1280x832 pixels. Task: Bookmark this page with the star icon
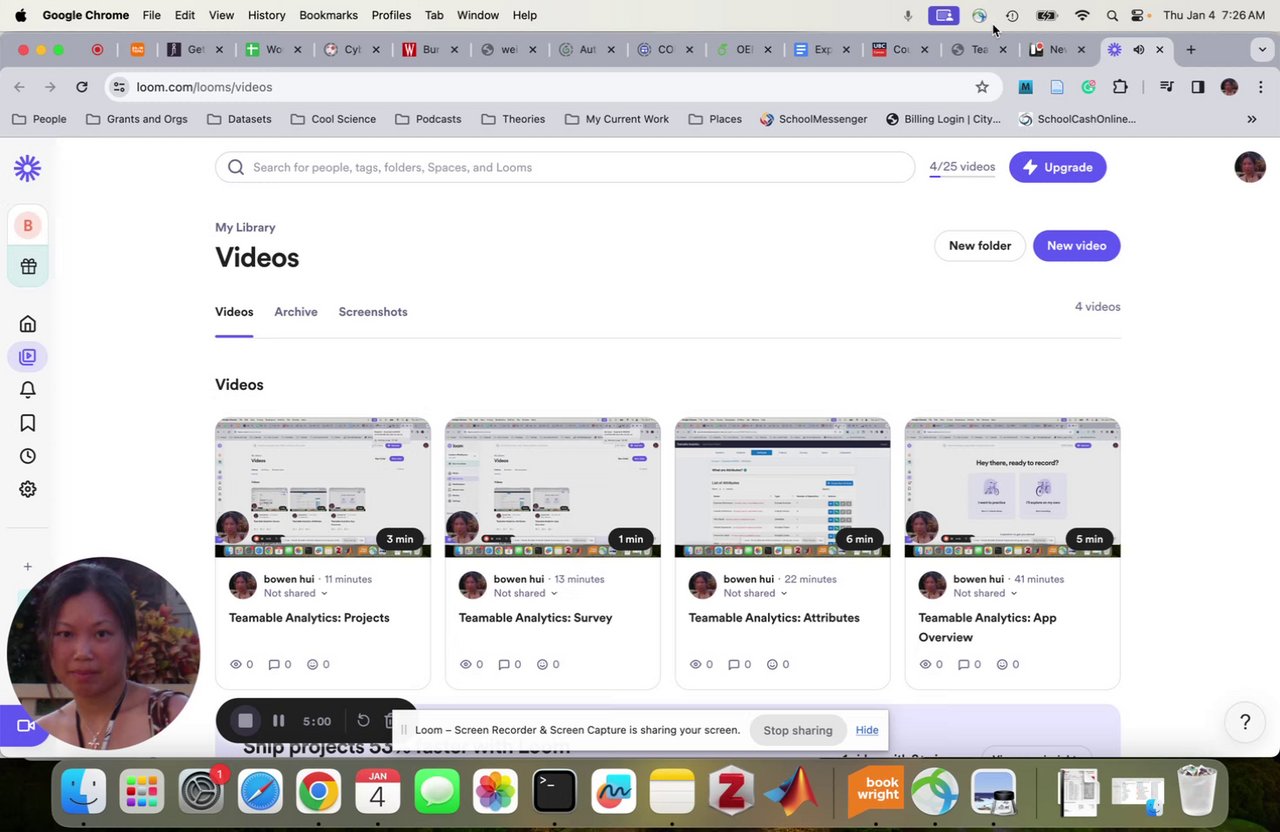pyautogui.click(x=982, y=87)
